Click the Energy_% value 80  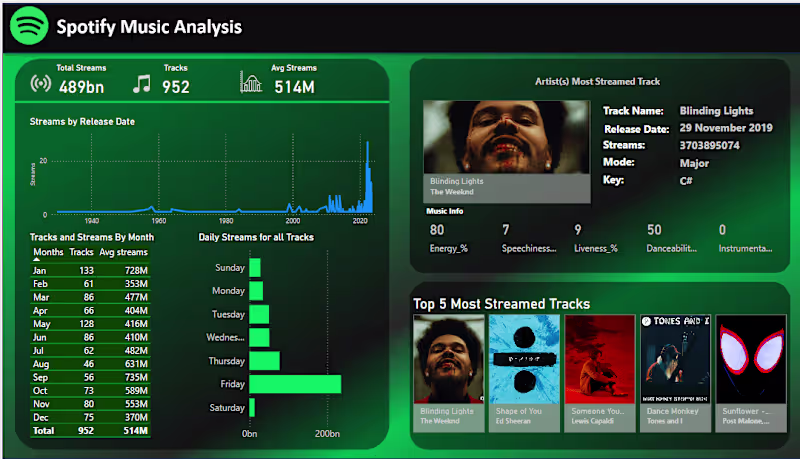(437, 230)
